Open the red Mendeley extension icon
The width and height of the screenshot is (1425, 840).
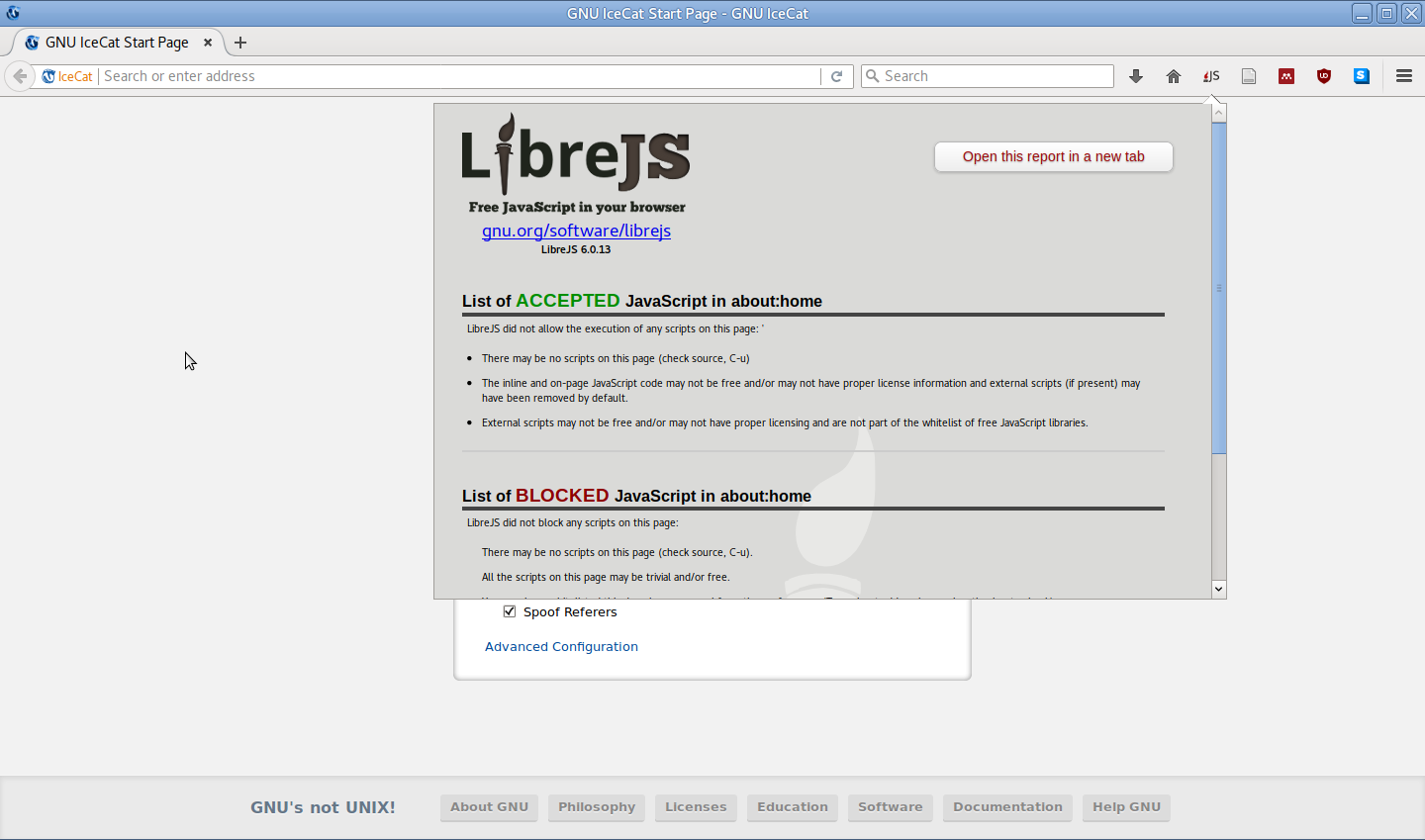coord(1286,76)
